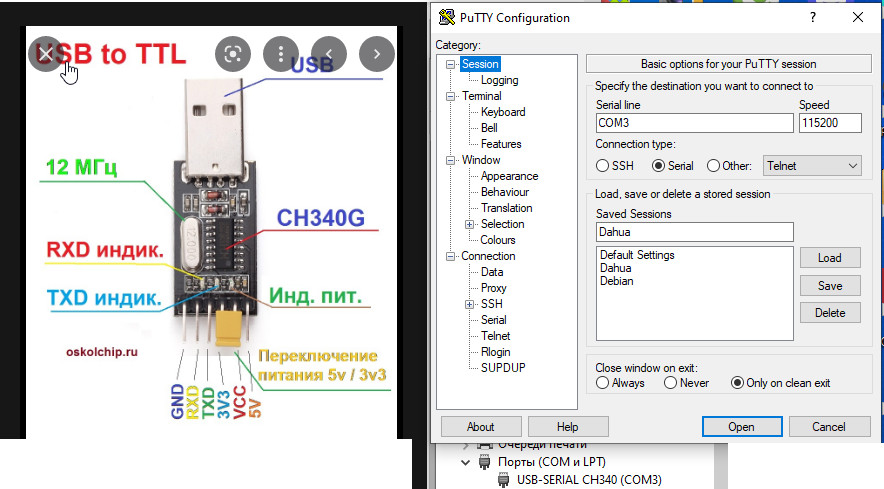Screen dimensions: 884x489
Task: Collapse the Порты (COM и LPT) device group
Action: coord(465,463)
